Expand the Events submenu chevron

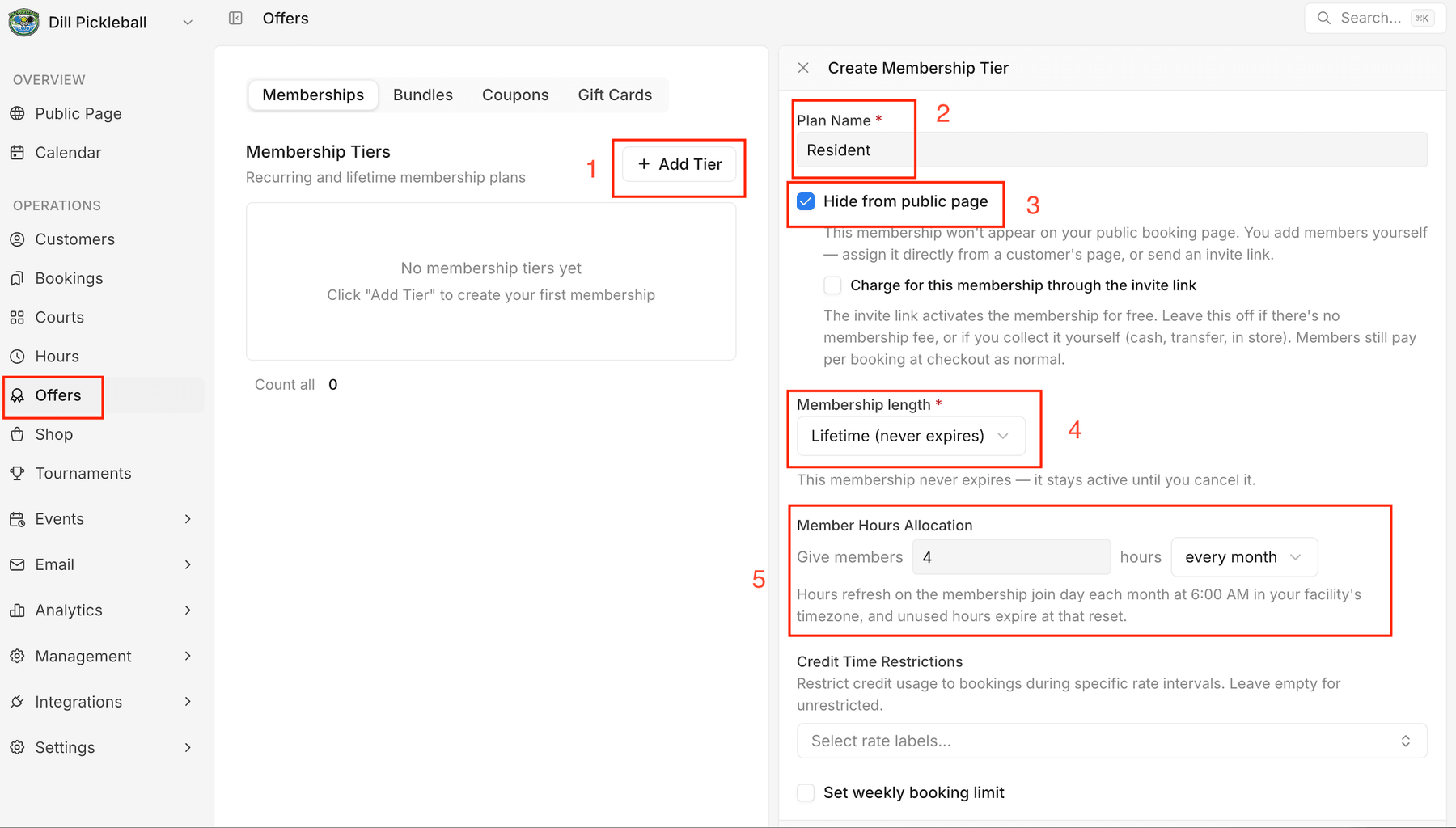coord(188,519)
